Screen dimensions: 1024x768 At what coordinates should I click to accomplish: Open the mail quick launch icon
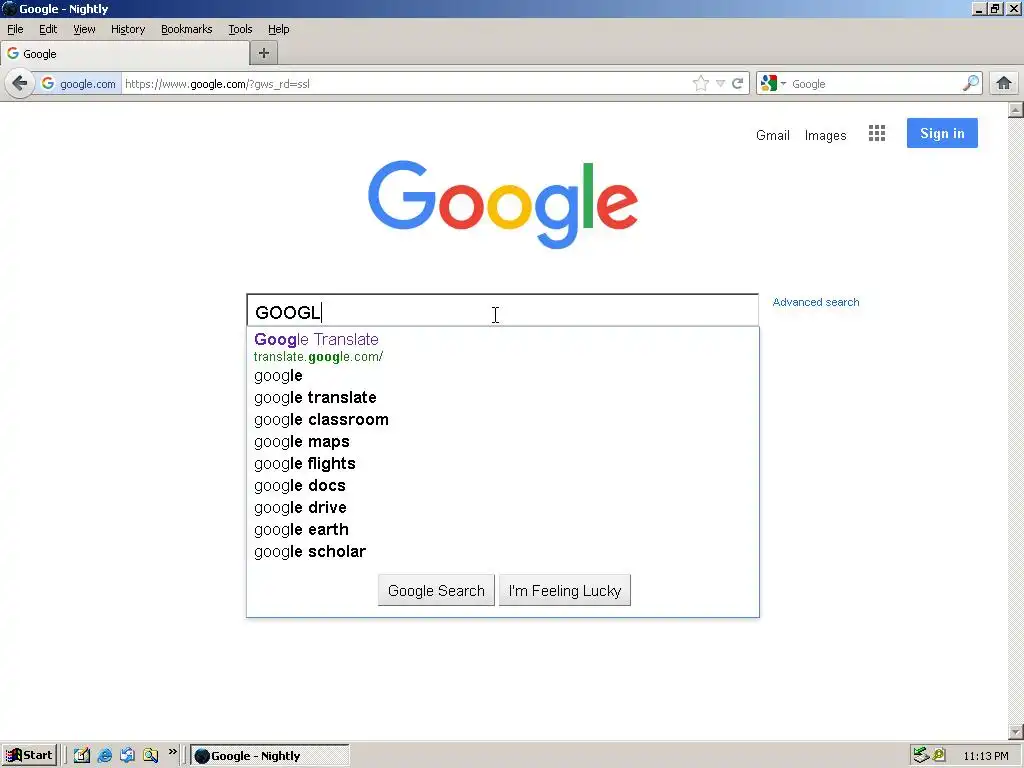[x=127, y=756]
